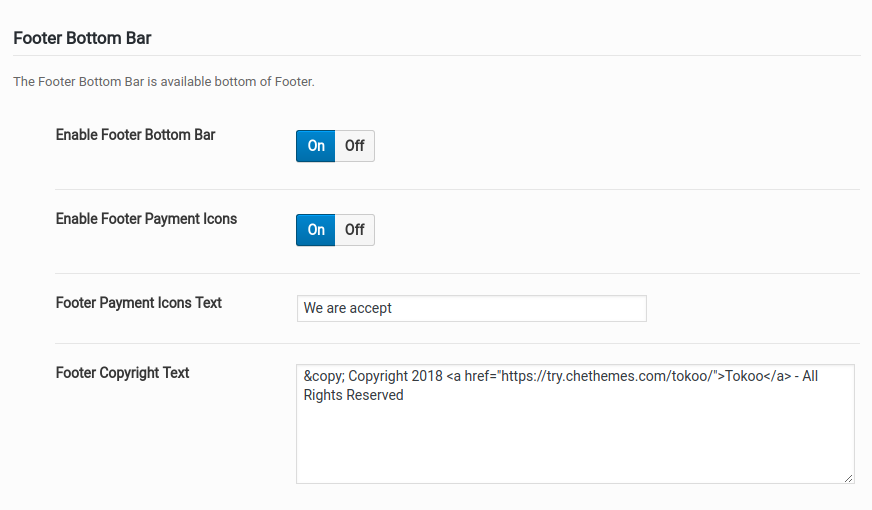Set Enable Footer Payment Icons to On

tap(315, 230)
